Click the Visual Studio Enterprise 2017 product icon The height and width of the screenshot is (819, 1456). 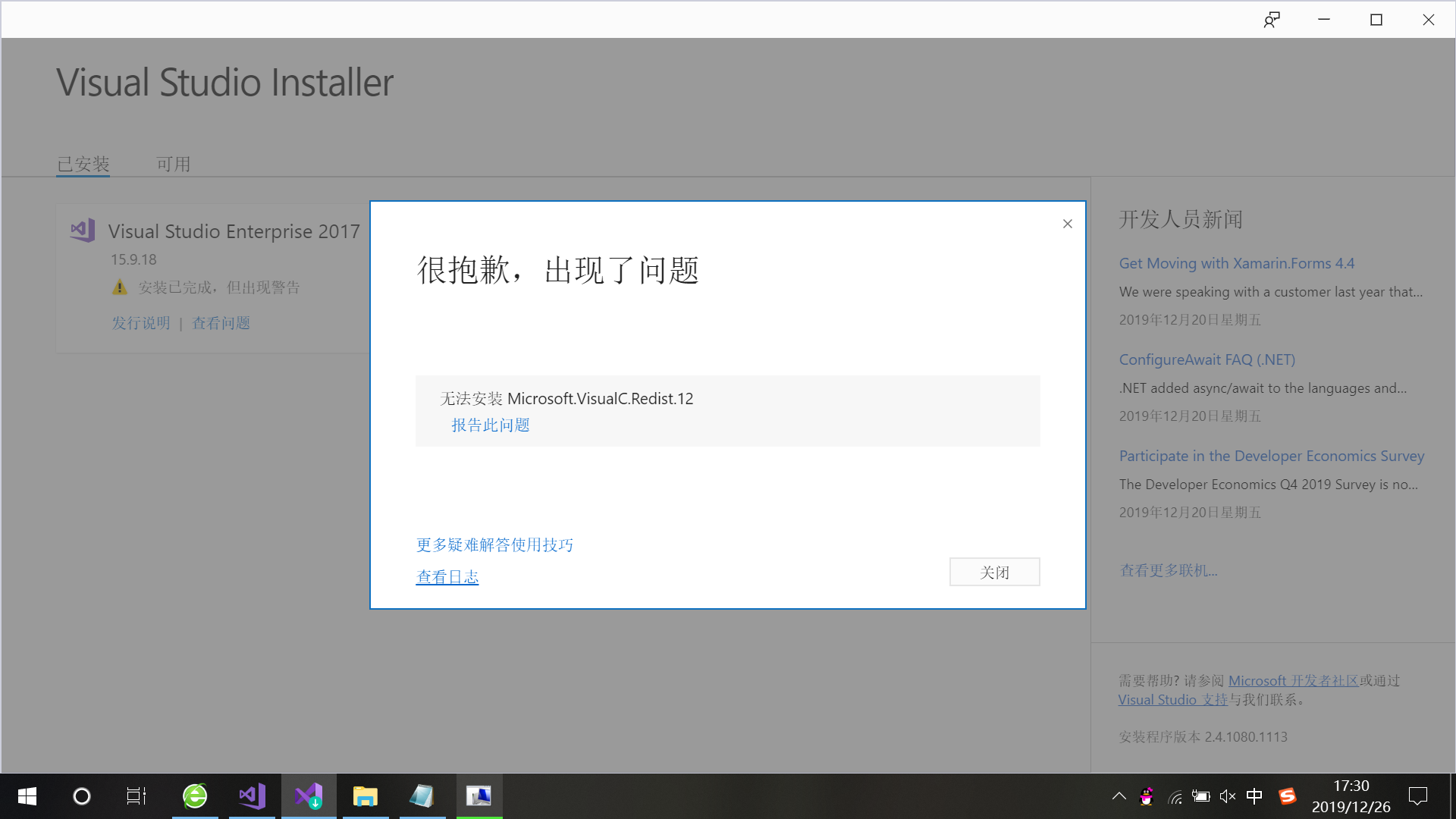point(81,230)
